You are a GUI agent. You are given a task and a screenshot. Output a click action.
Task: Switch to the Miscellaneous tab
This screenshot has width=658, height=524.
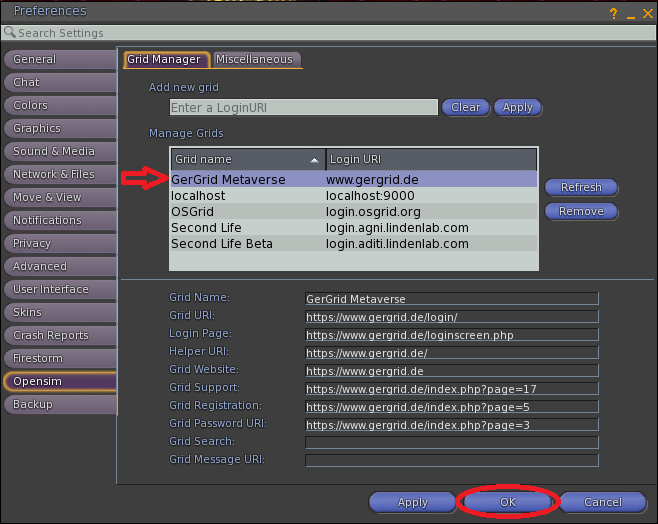(256, 60)
